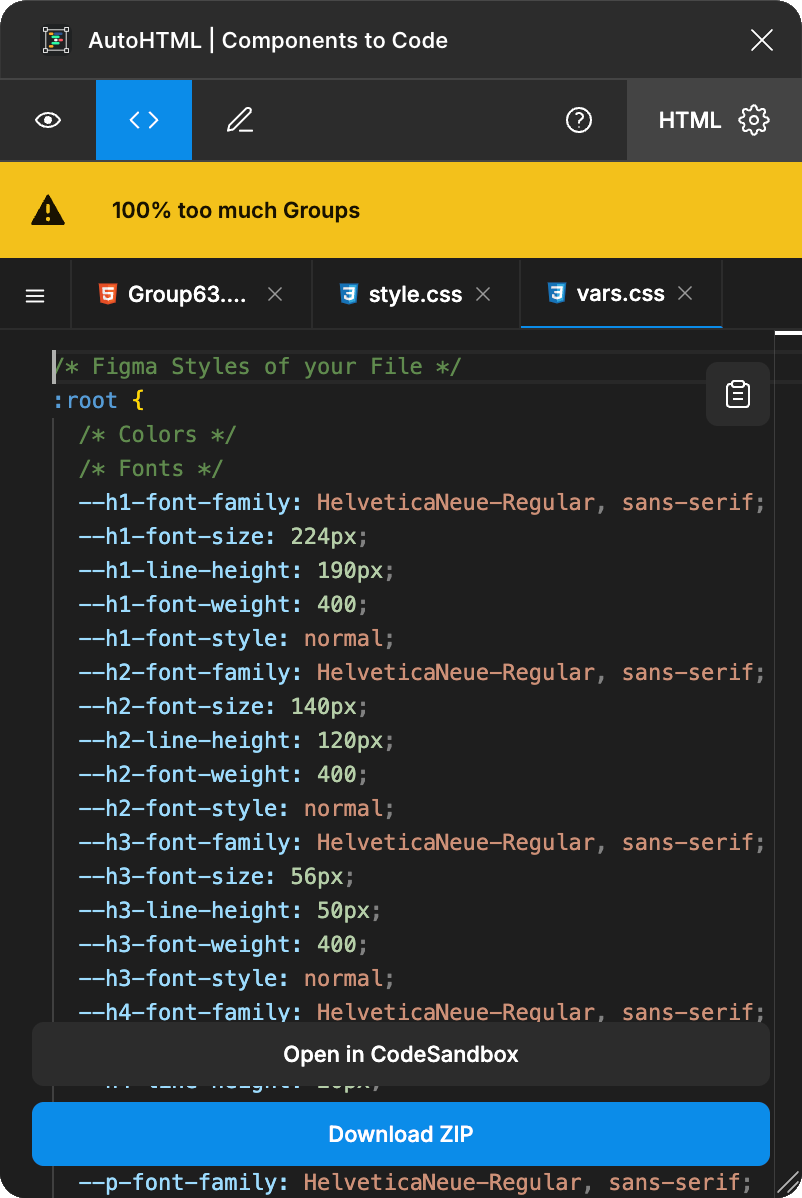802x1198 pixels.
Task: Click the '--p-font-family' line
Action: (415, 1183)
